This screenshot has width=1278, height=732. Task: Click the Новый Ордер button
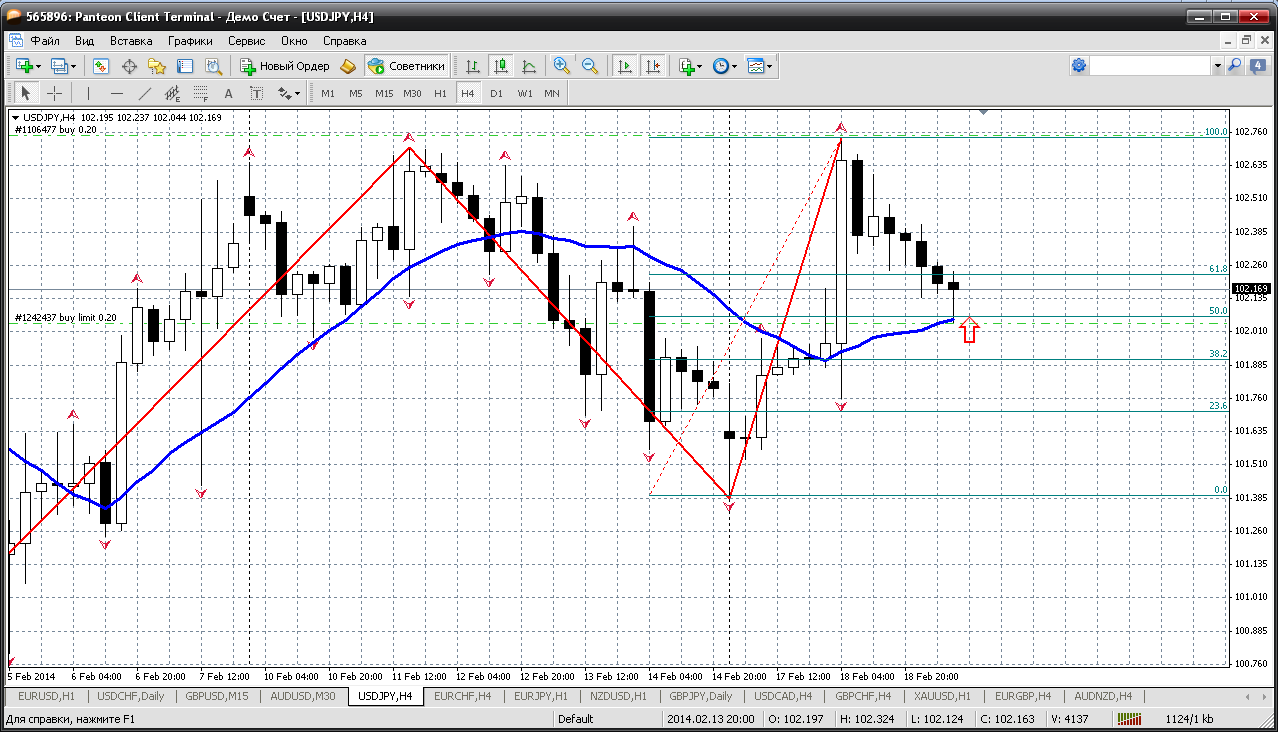click(285, 66)
